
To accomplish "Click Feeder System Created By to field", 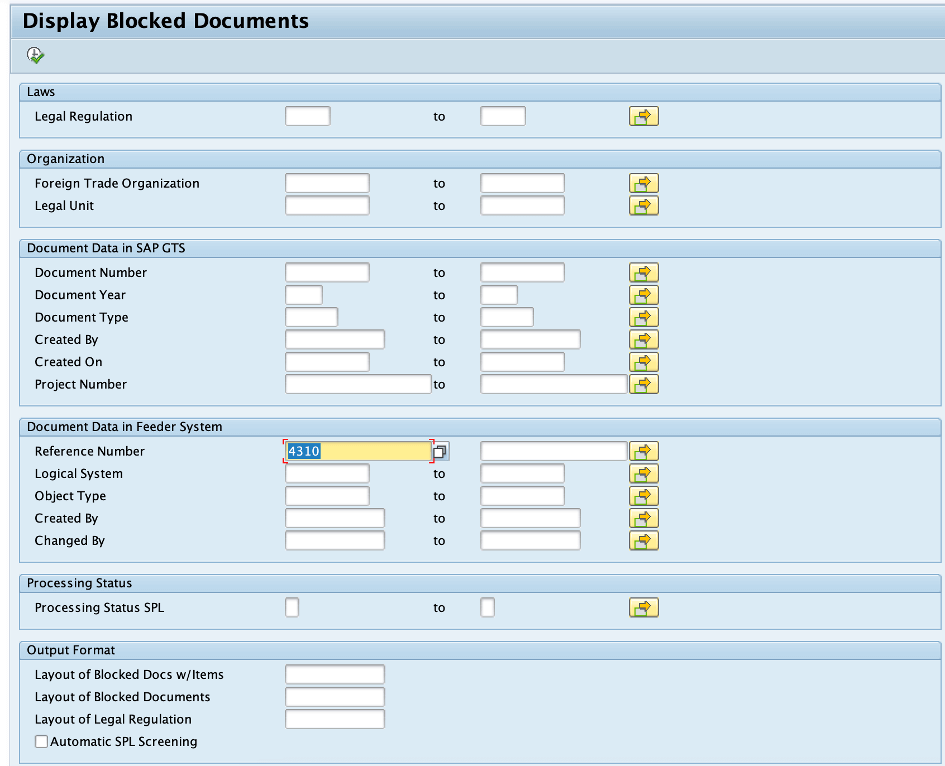I will (x=530, y=518).
